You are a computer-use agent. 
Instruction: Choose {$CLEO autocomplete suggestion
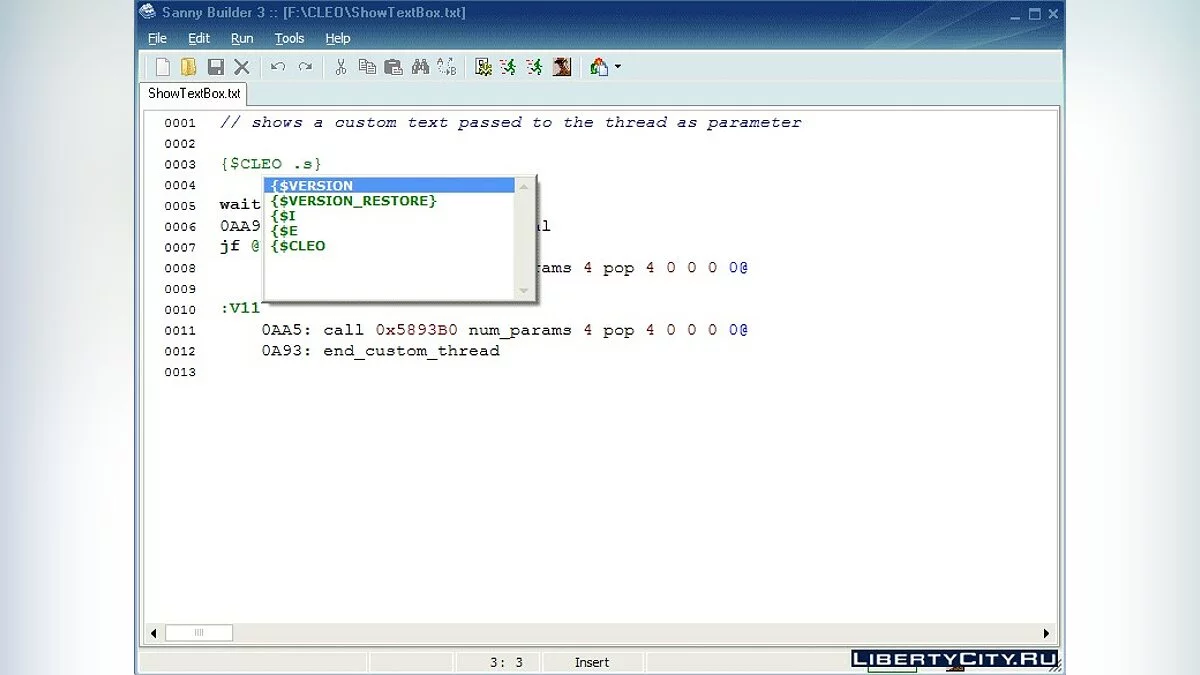(298, 246)
